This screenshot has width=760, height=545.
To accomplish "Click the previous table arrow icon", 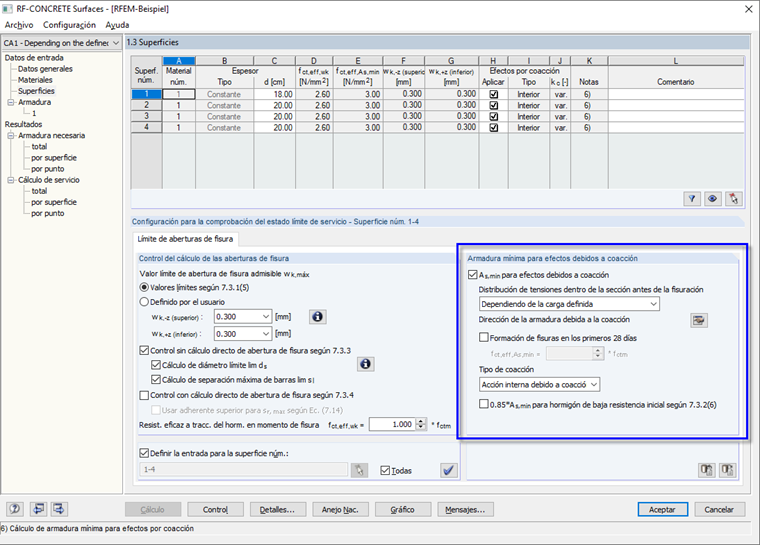I will tap(38, 509).
